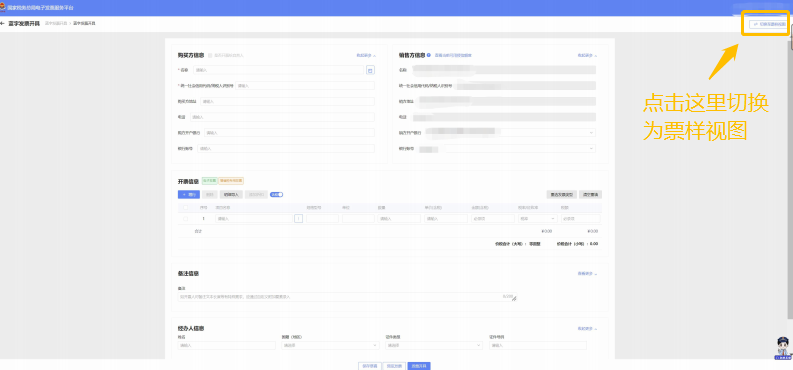Screen dimensions: 793x370
Task: Focus the 税额 input in row 1
Action: [x=581, y=218]
